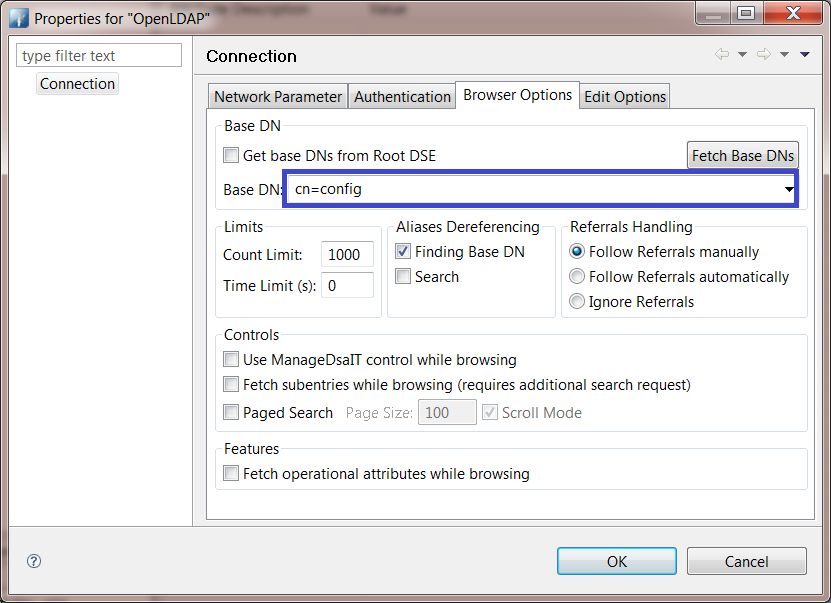
Task: Open the forward history dropdown arrow
Action: (784, 55)
